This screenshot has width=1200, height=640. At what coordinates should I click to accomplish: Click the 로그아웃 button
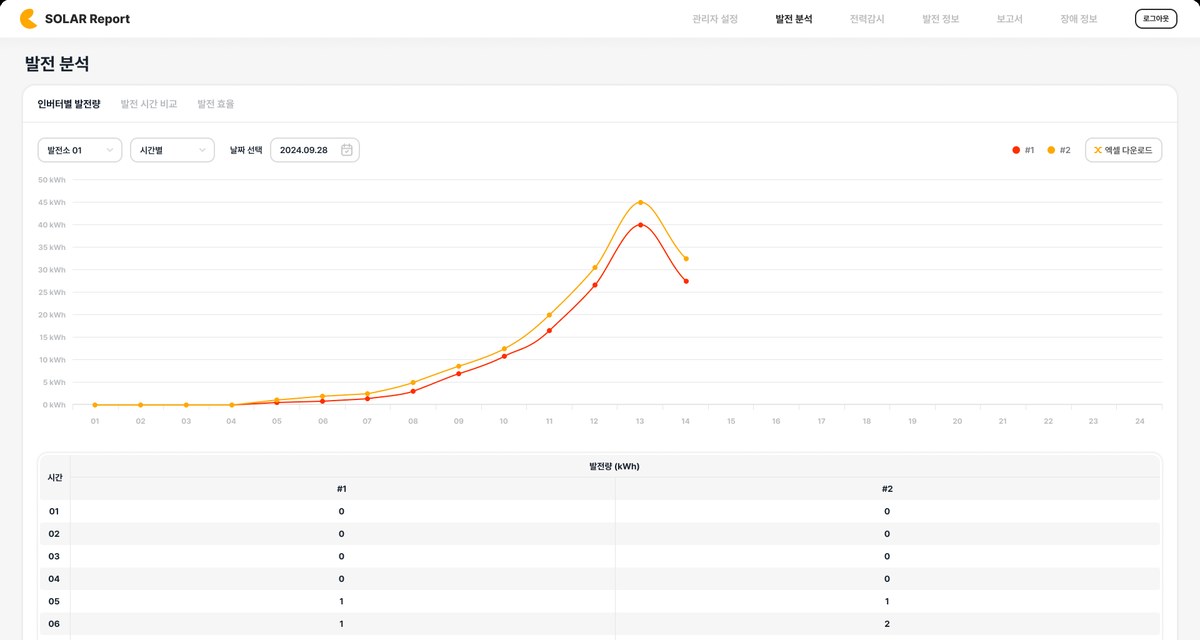[x=1156, y=19]
